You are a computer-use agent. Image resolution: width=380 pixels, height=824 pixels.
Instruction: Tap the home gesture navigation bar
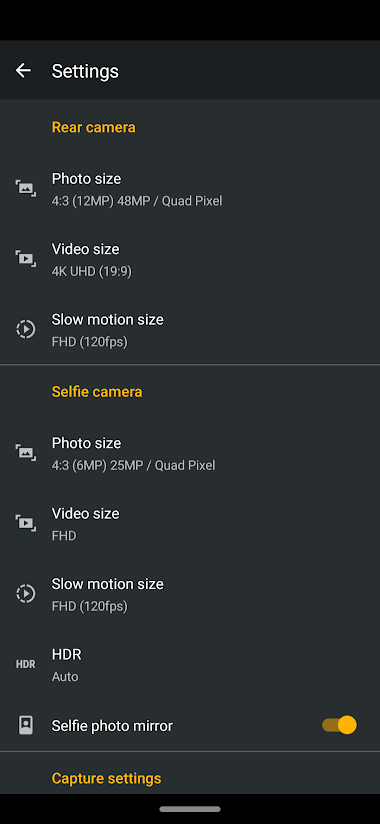190,809
